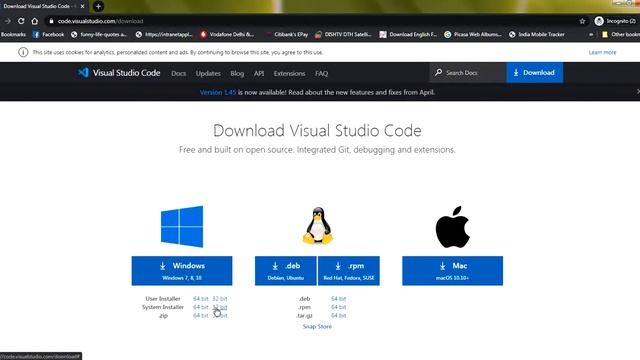Click the browser address bar URL

[100, 21]
